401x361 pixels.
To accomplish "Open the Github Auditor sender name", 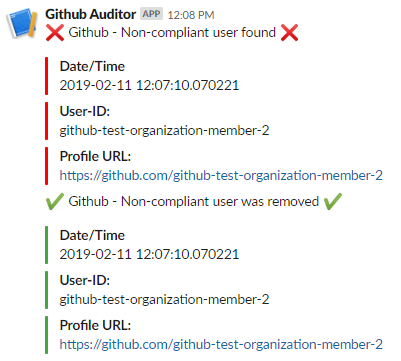I will [90, 14].
